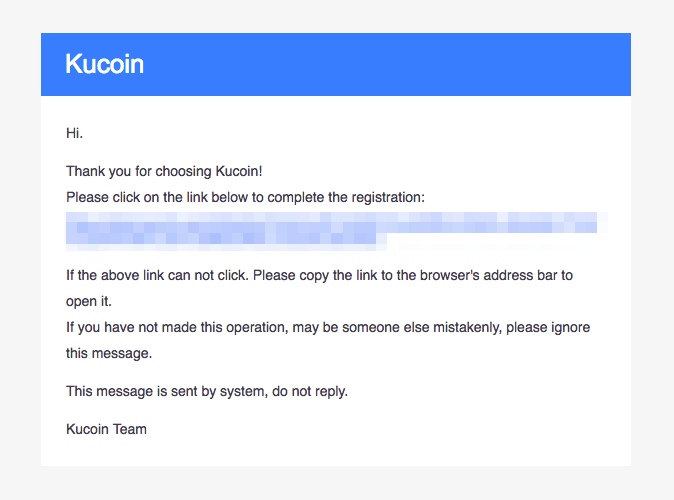Select the "Hi." greeting text
Screen dimensions: 674x500
(74, 133)
